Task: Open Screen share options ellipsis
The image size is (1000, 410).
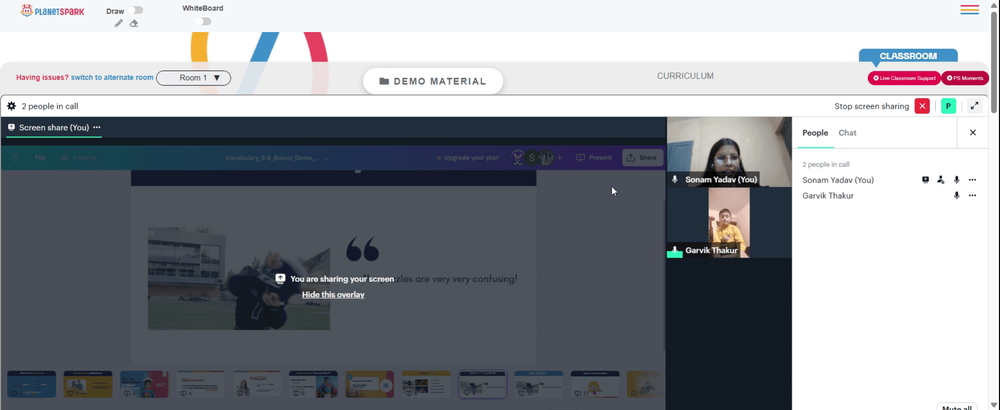Action: click(97, 128)
